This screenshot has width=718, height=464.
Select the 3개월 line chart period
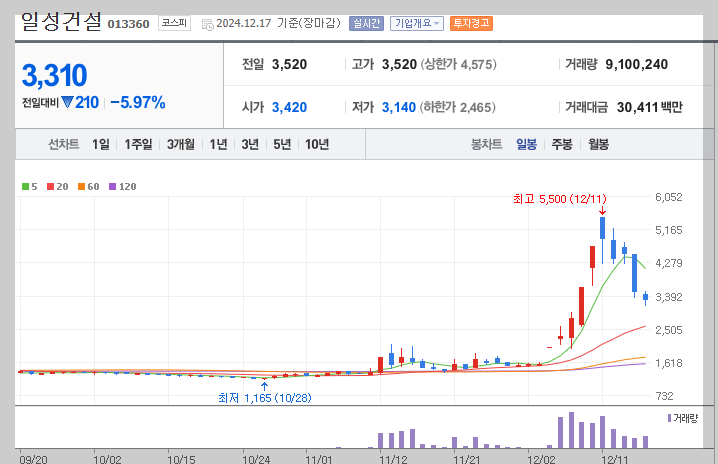pyautogui.click(x=180, y=144)
